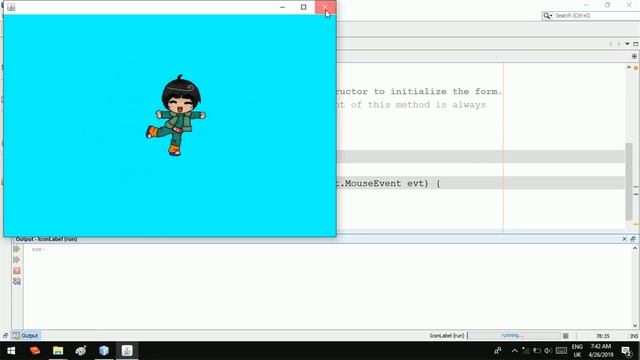
Task: Minimize the NetBeans IDE window
Action: (587, 5)
